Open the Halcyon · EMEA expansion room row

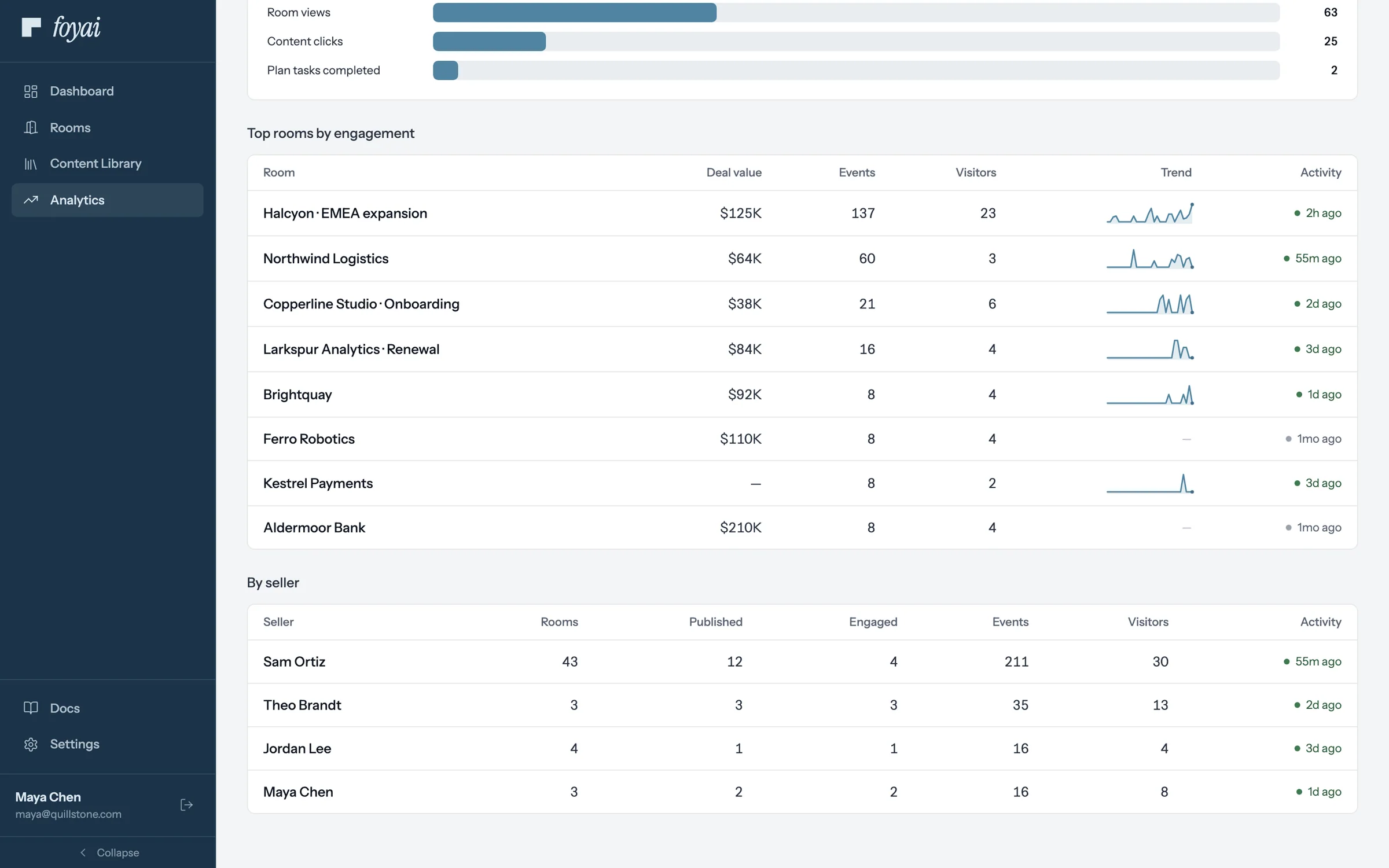[x=802, y=213]
